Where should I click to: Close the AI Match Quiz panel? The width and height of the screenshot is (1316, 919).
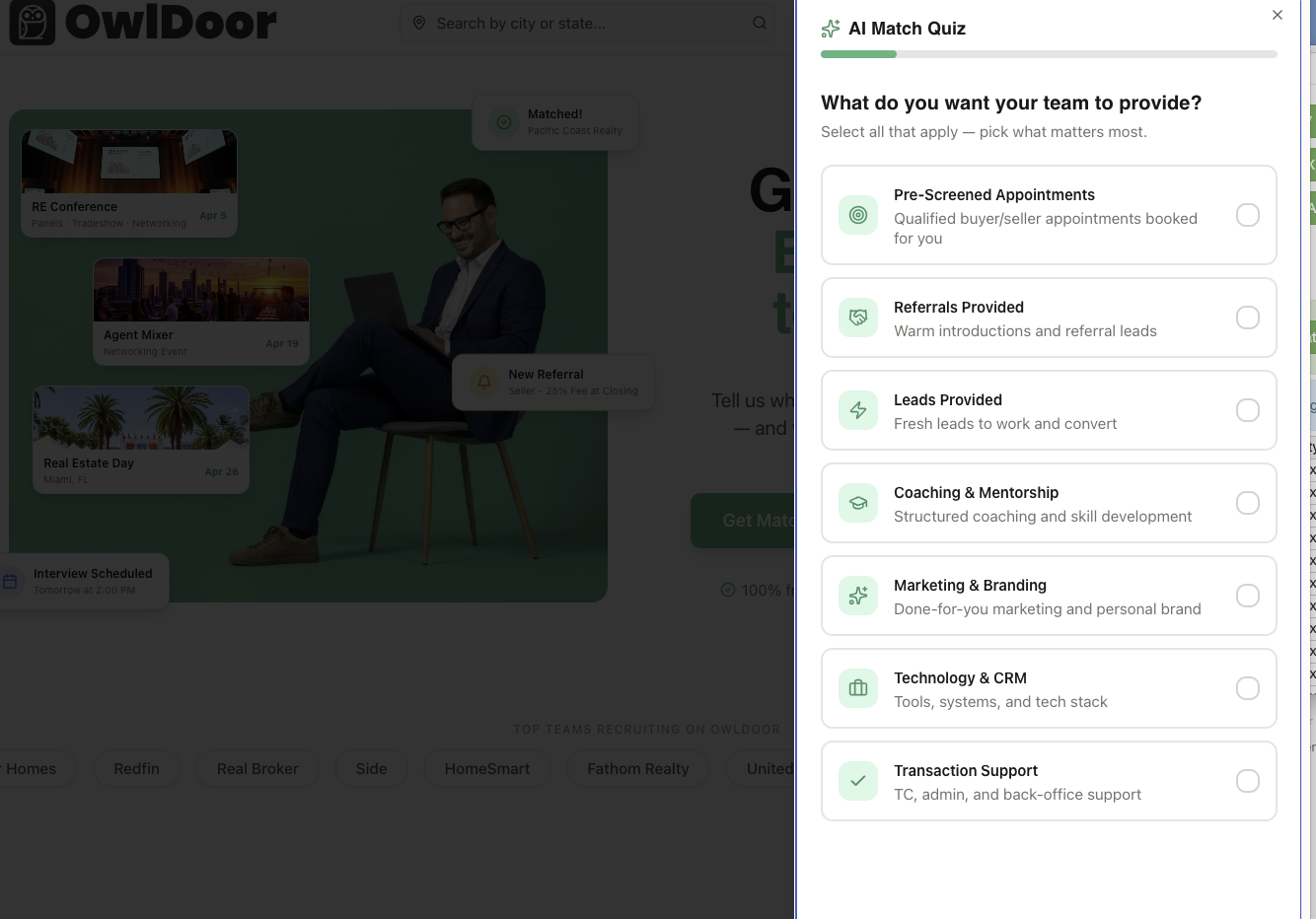tap(1278, 15)
